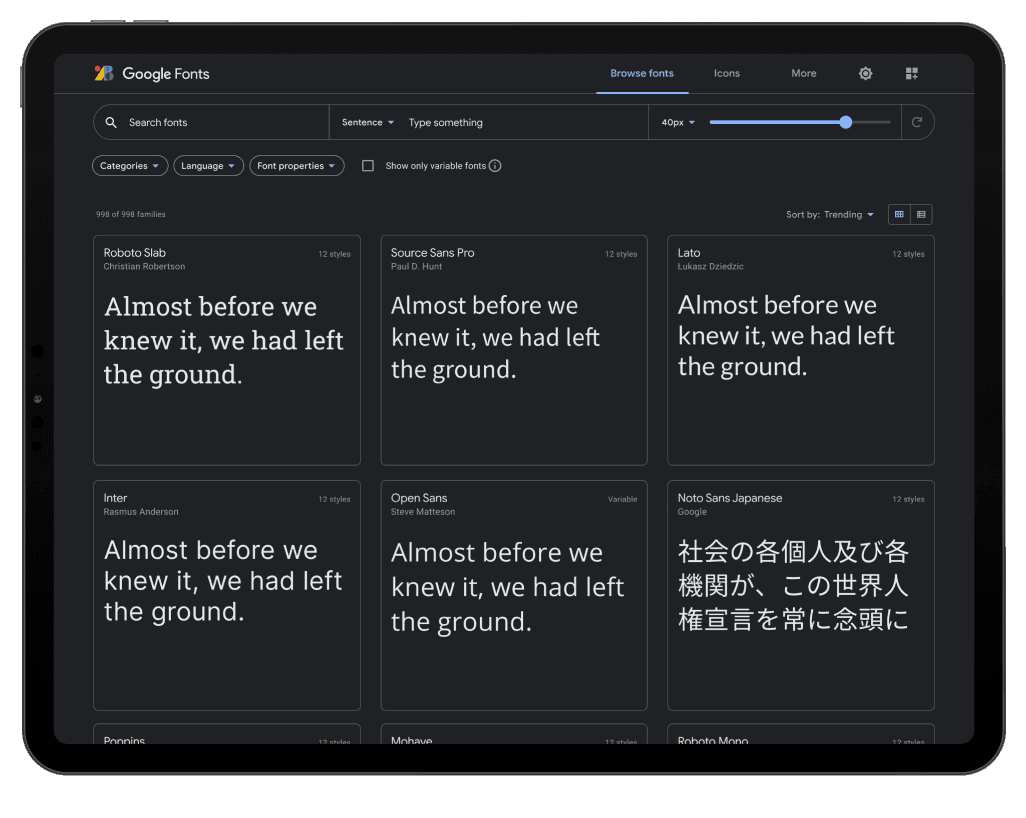Click the search magnifier icon
Viewport: 1026px width, 818px height.
tap(111, 122)
